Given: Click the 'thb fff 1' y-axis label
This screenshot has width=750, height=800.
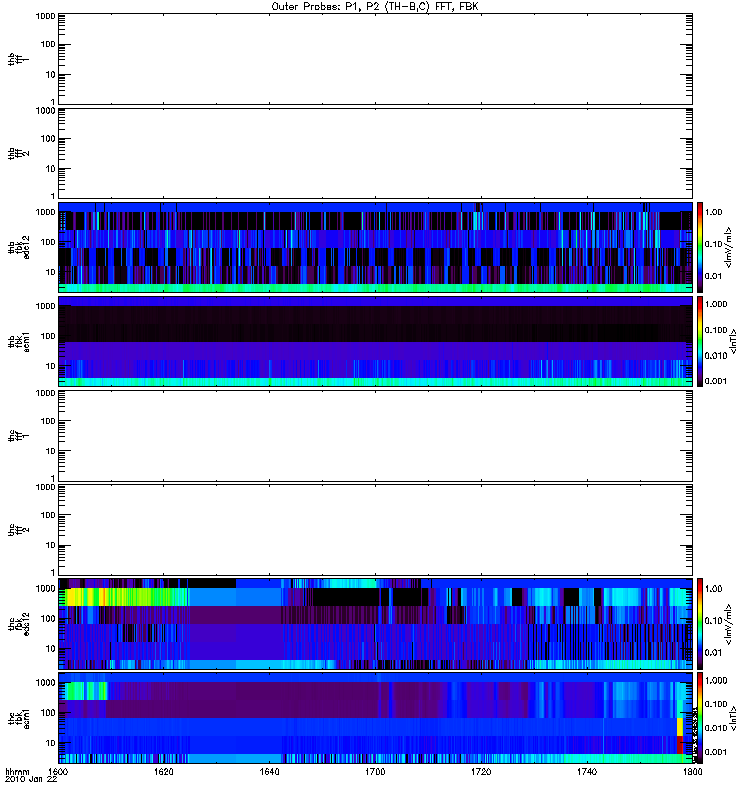Looking at the screenshot, I should 18,59.
